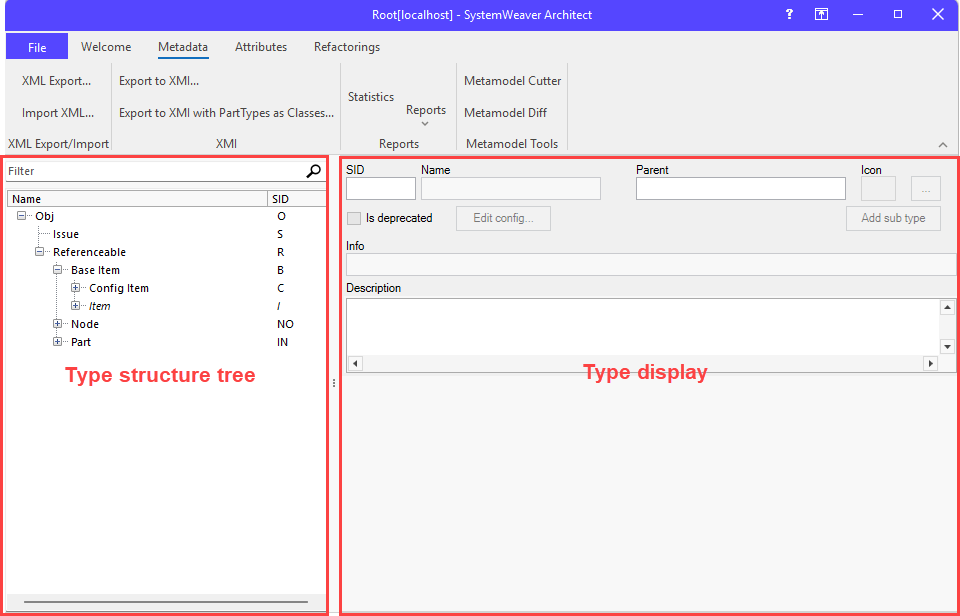
Task: Click the SID value NO
Action: click(285, 324)
